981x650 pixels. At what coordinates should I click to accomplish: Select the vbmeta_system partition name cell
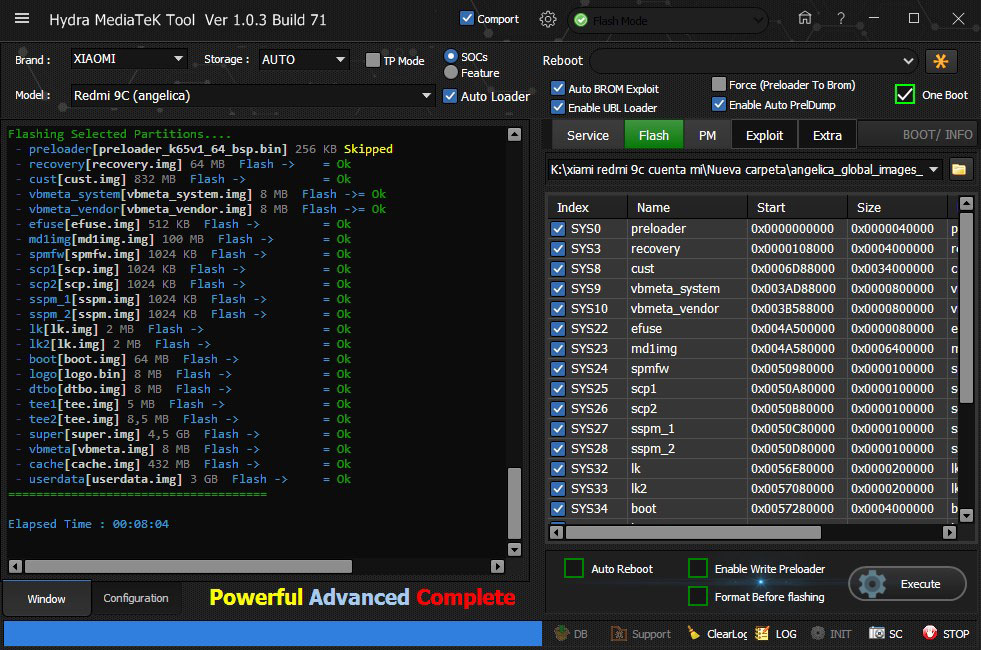(x=687, y=288)
